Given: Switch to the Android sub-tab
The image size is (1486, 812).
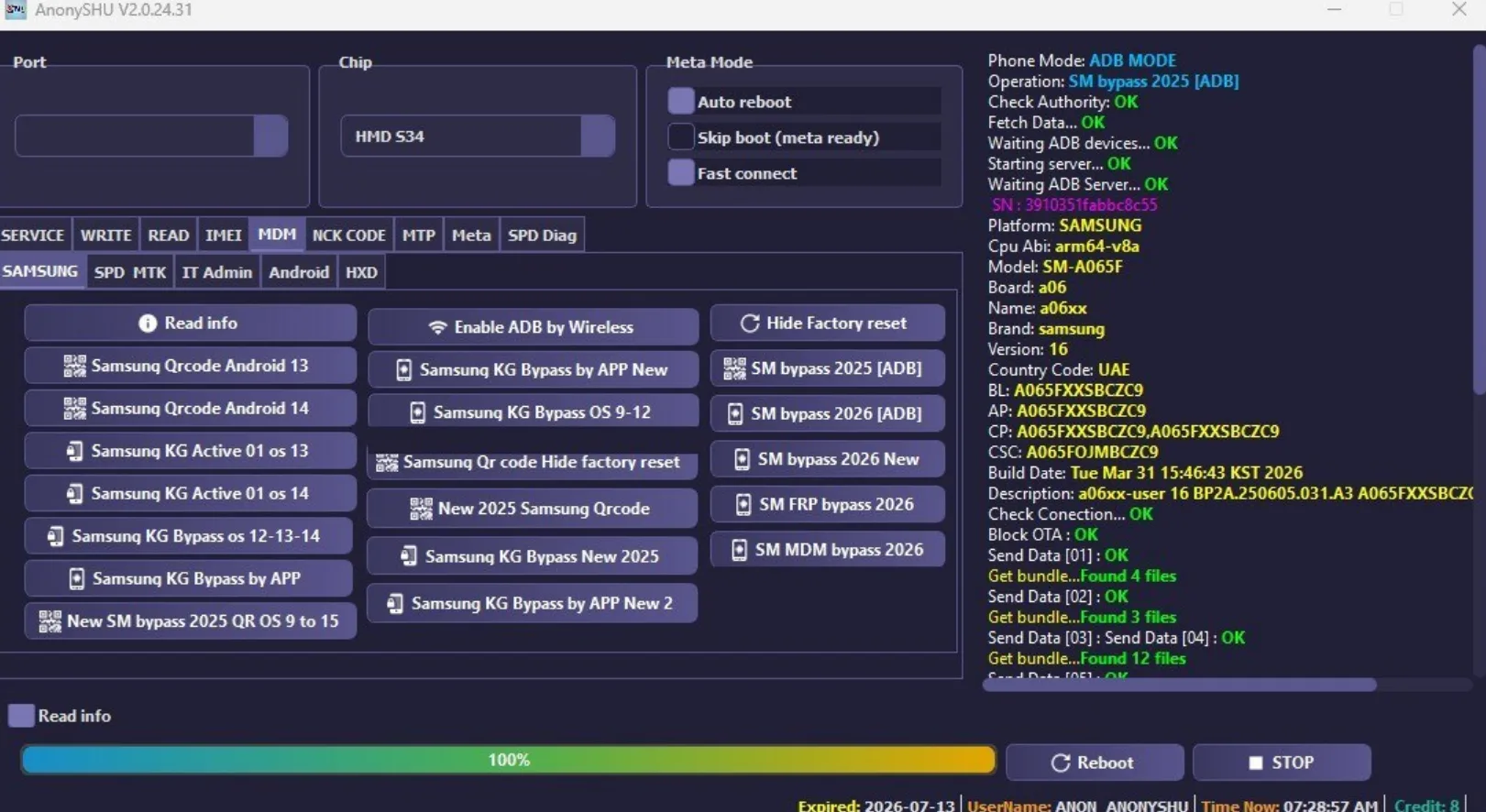Looking at the screenshot, I should click(x=299, y=272).
